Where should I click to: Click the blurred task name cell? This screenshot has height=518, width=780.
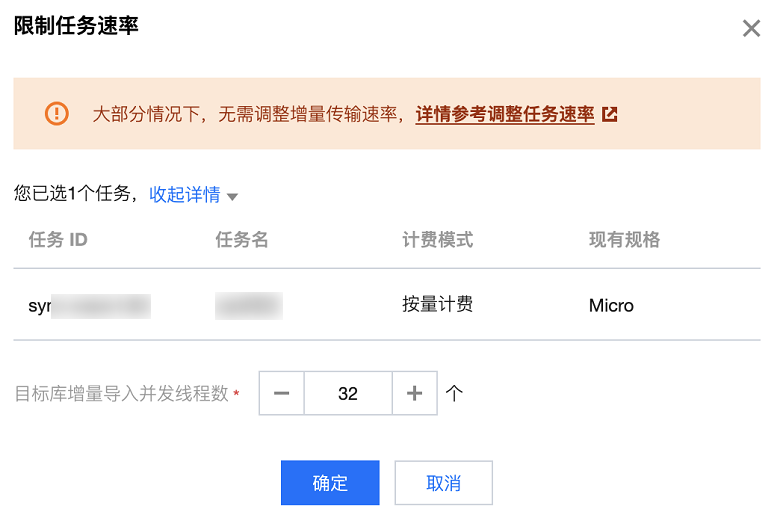coord(248,305)
